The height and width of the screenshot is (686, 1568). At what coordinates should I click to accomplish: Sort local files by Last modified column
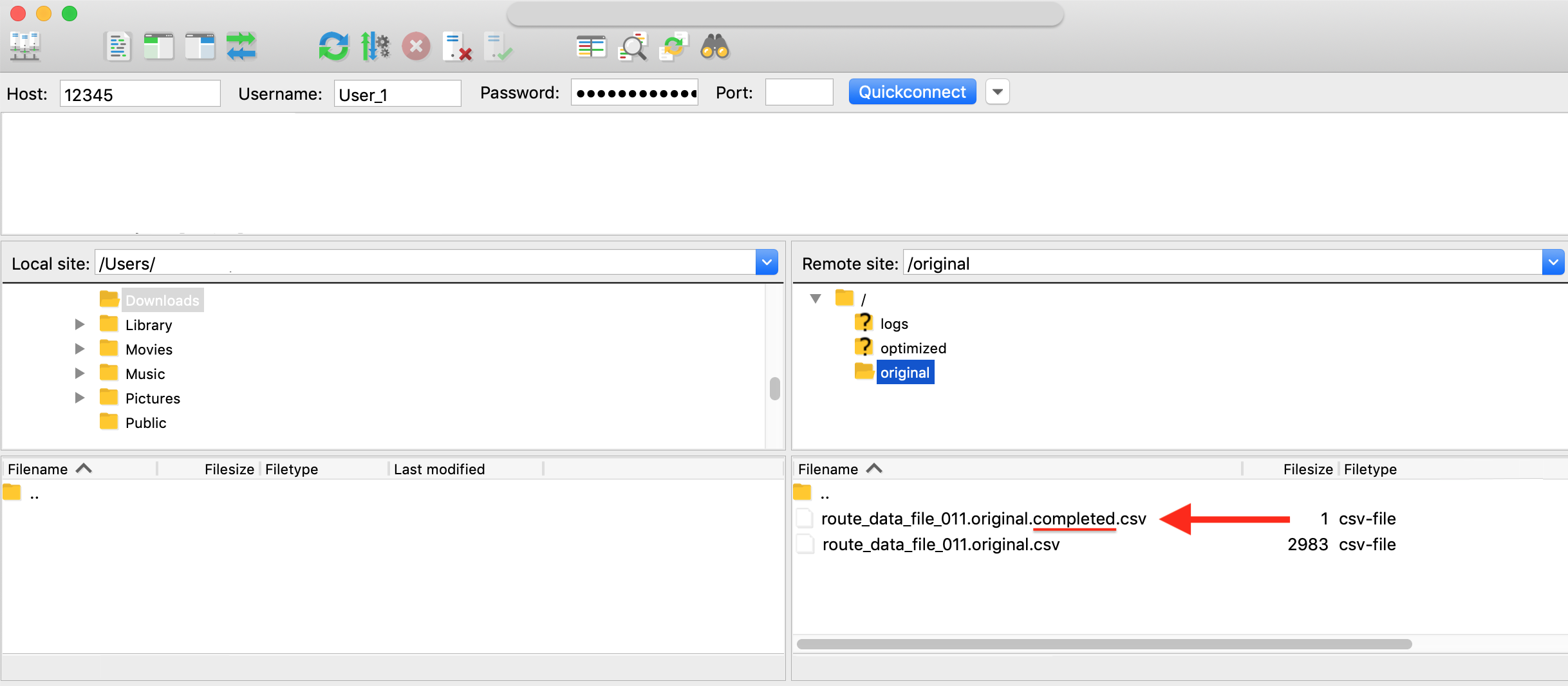tap(440, 468)
